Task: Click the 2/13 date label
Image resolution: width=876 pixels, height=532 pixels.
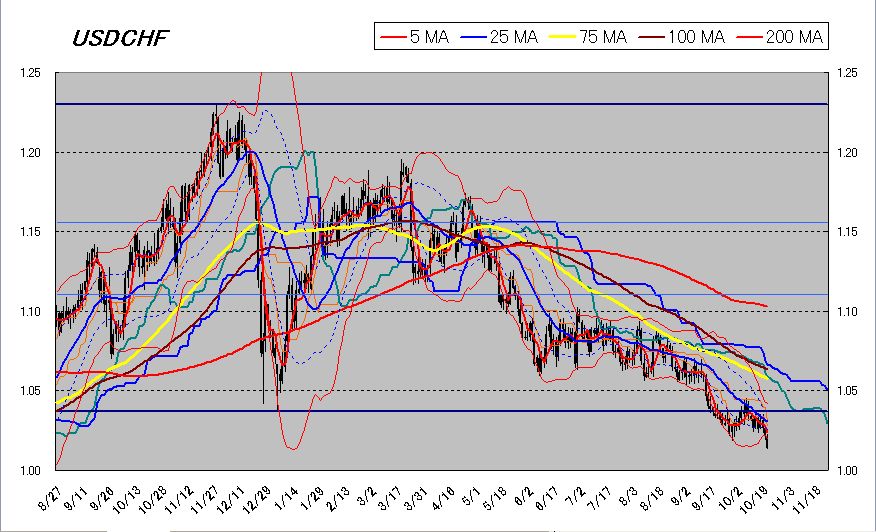Action: tap(336, 498)
